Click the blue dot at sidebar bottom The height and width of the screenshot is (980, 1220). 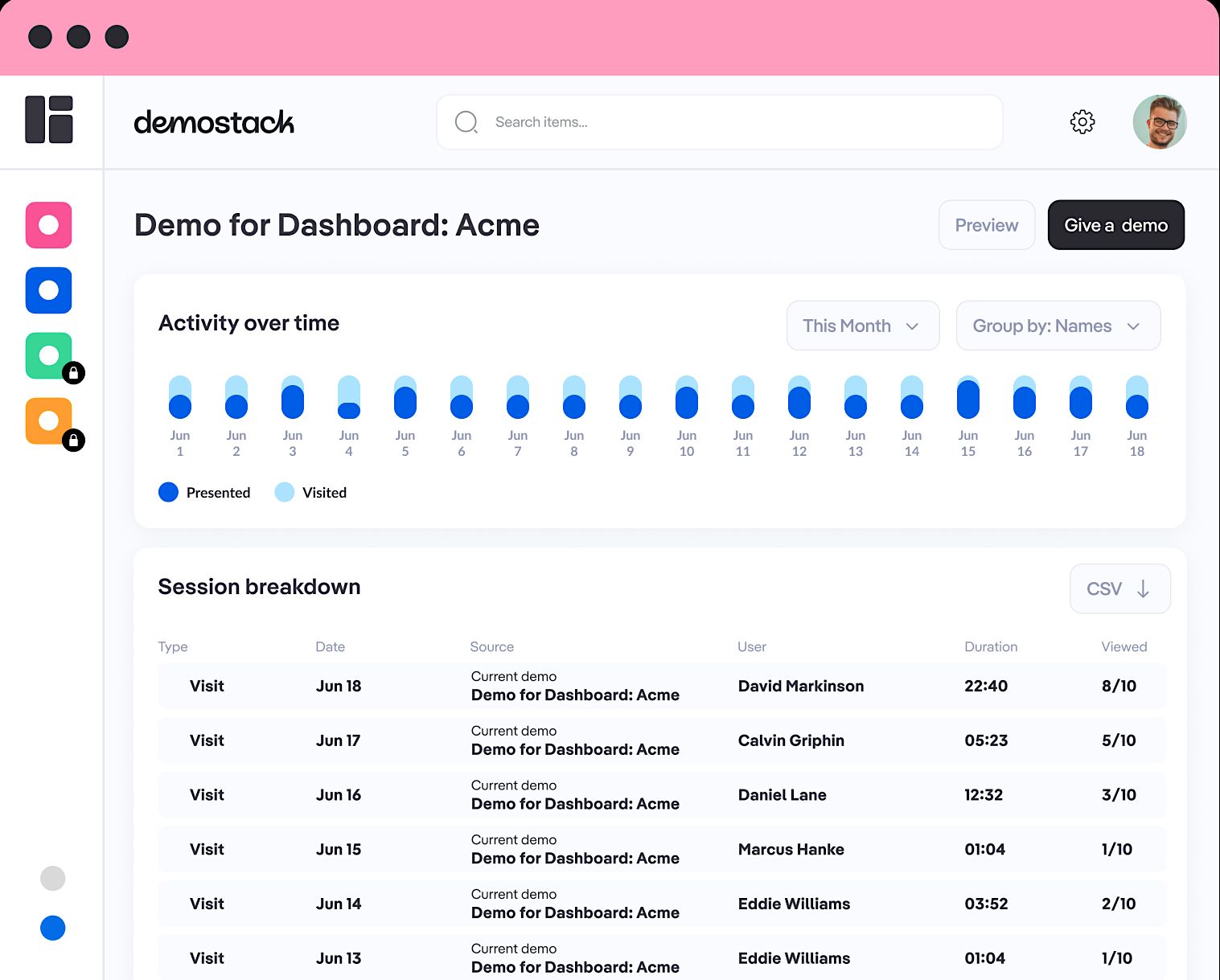52,928
